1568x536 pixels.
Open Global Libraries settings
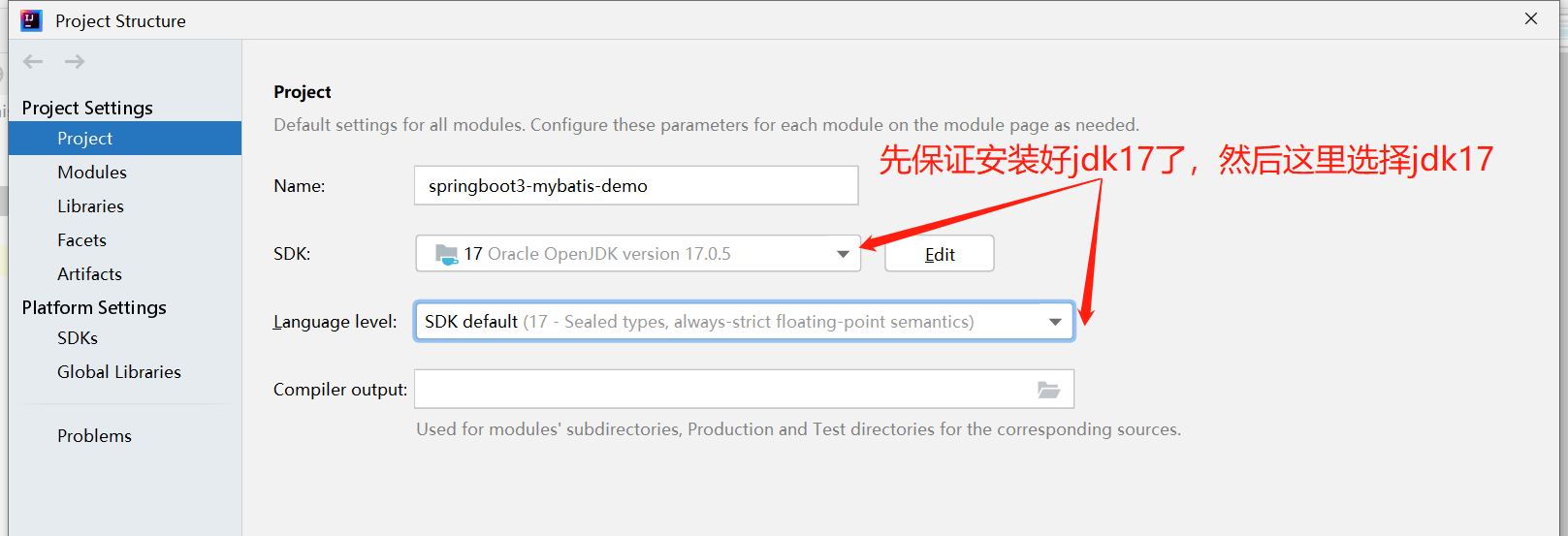(119, 371)
